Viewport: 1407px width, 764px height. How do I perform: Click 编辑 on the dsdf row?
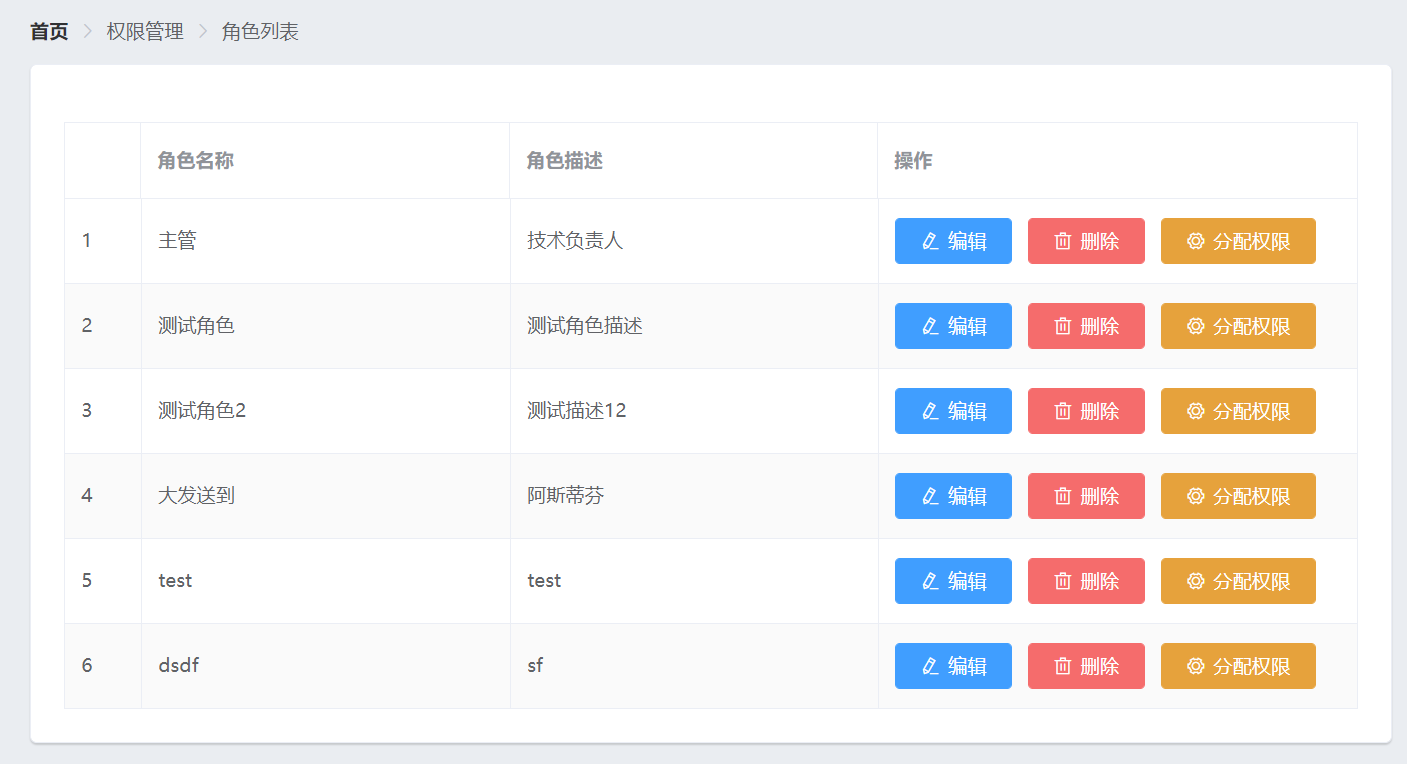pos(953,665)
